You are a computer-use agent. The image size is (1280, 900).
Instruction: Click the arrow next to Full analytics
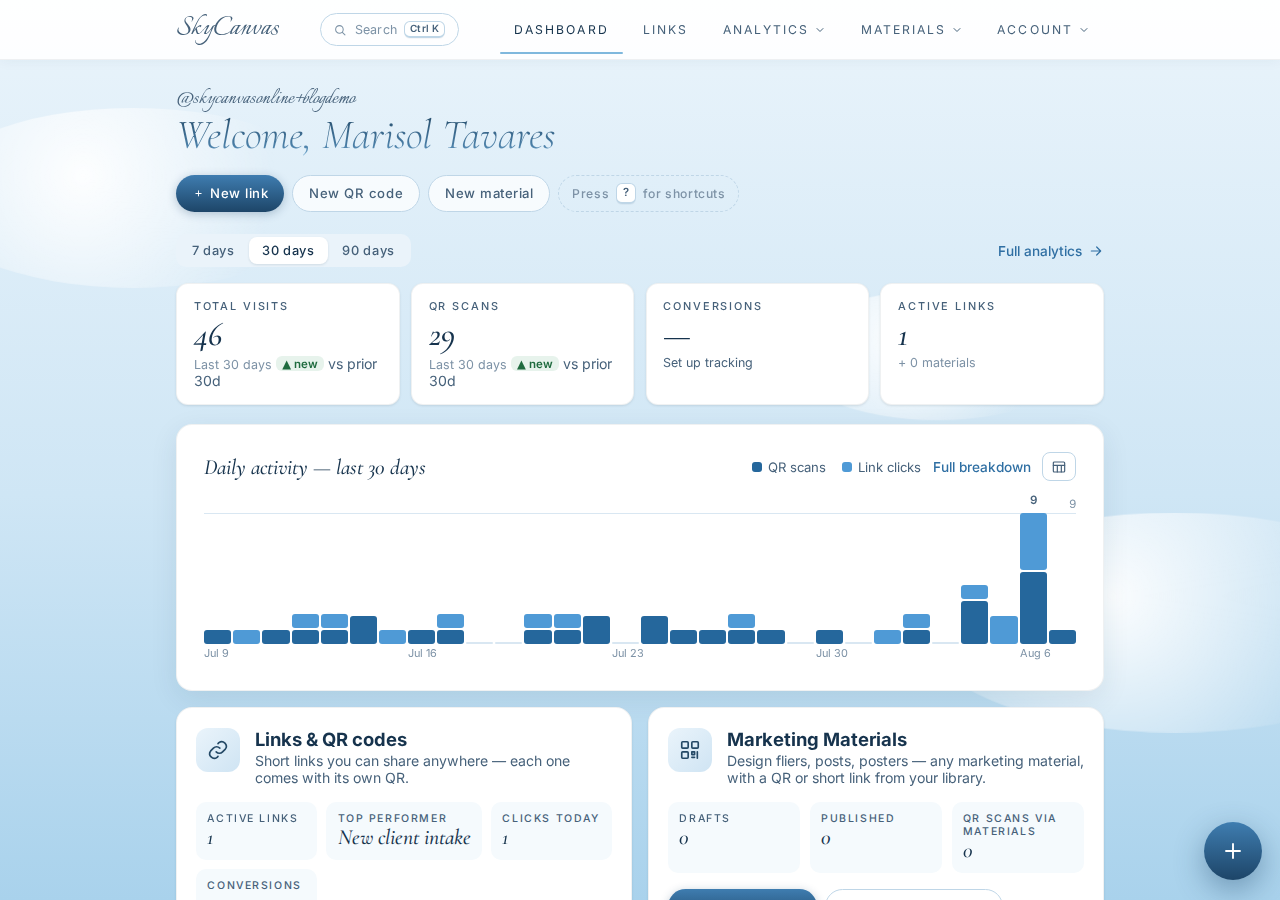1096,251
